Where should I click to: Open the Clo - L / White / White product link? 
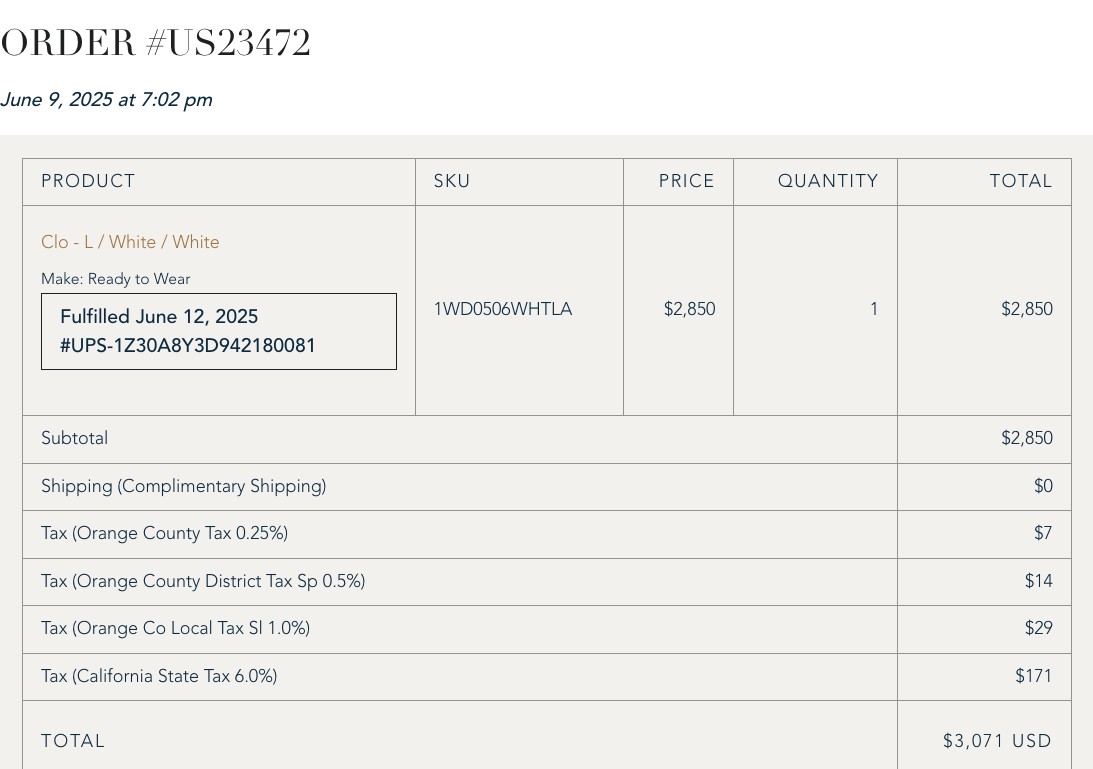coord(130,242)
